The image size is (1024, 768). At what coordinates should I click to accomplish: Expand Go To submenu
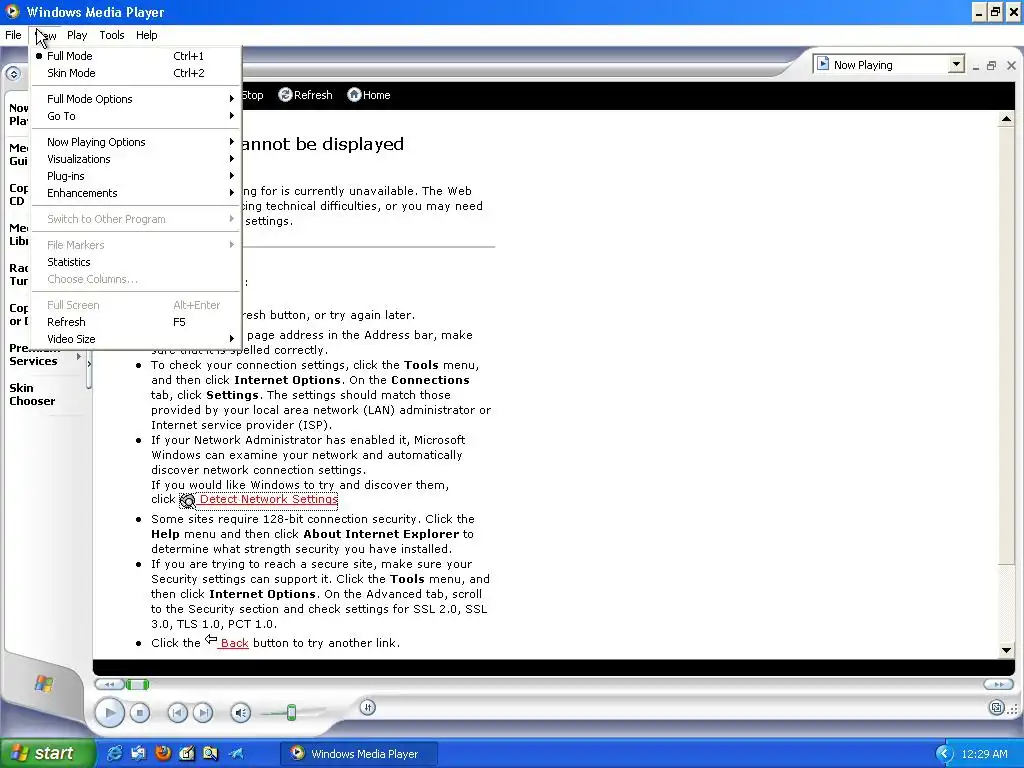(x=136, y=116)
